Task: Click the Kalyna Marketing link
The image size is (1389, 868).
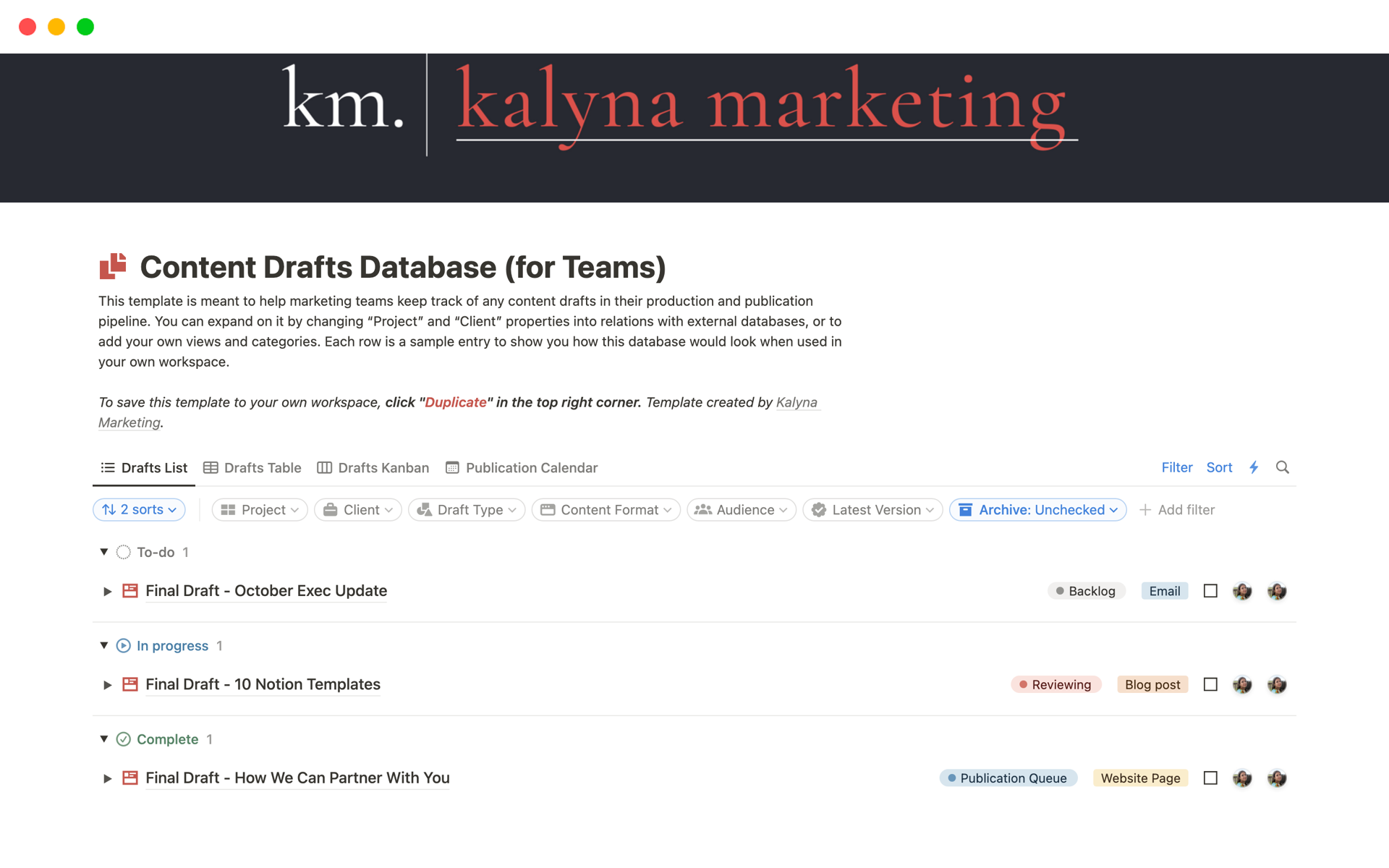Action: (796, 402)
